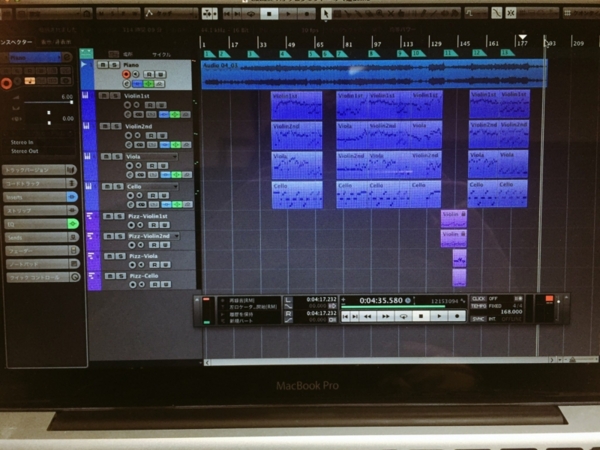
Task: Click the Cello instrument track icon
Action: click(89, 186)
